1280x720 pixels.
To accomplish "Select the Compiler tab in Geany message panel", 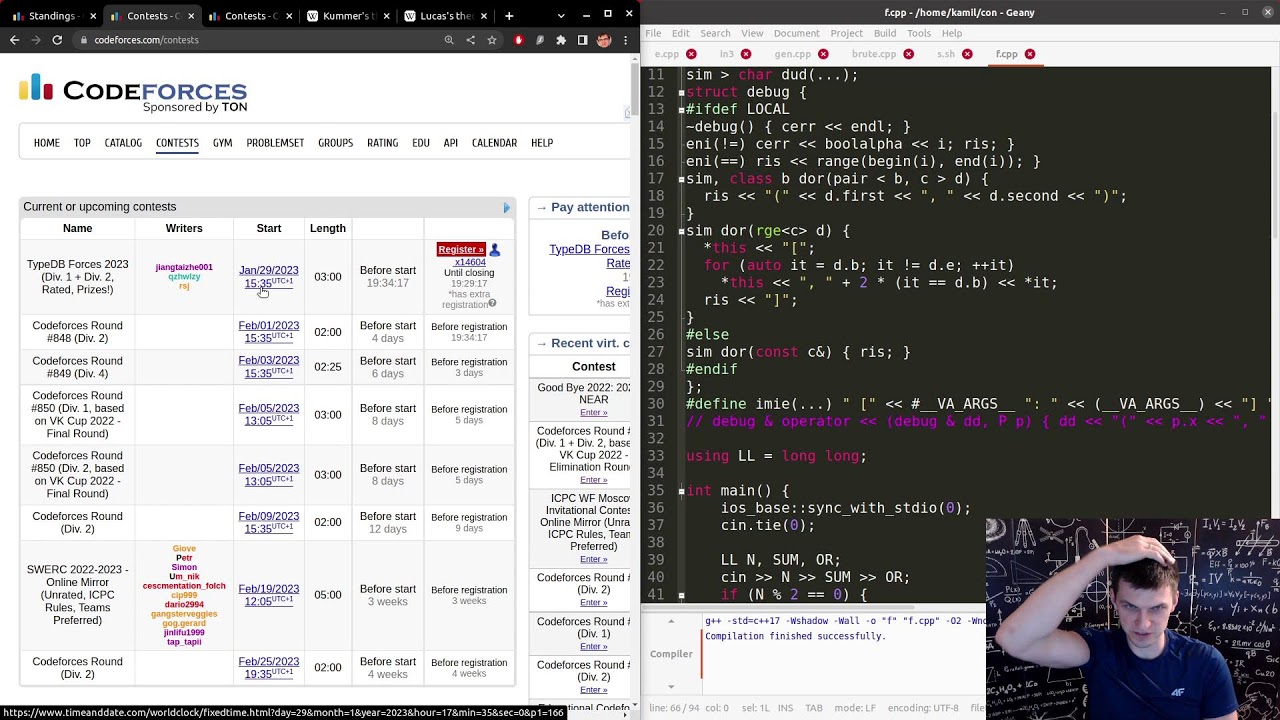I will click(671, 654).
